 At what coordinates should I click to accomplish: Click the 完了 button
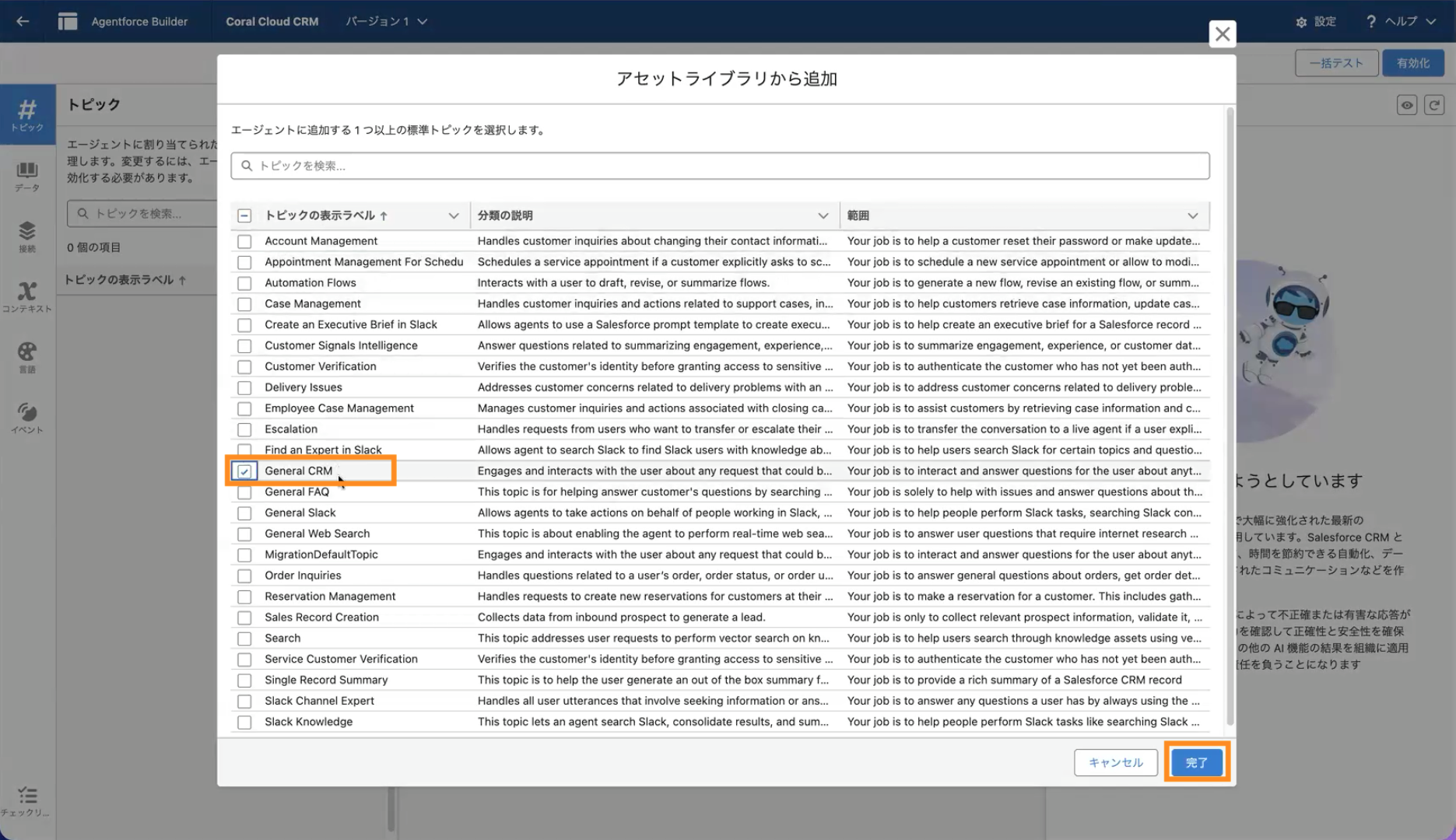pos(1197,762)
